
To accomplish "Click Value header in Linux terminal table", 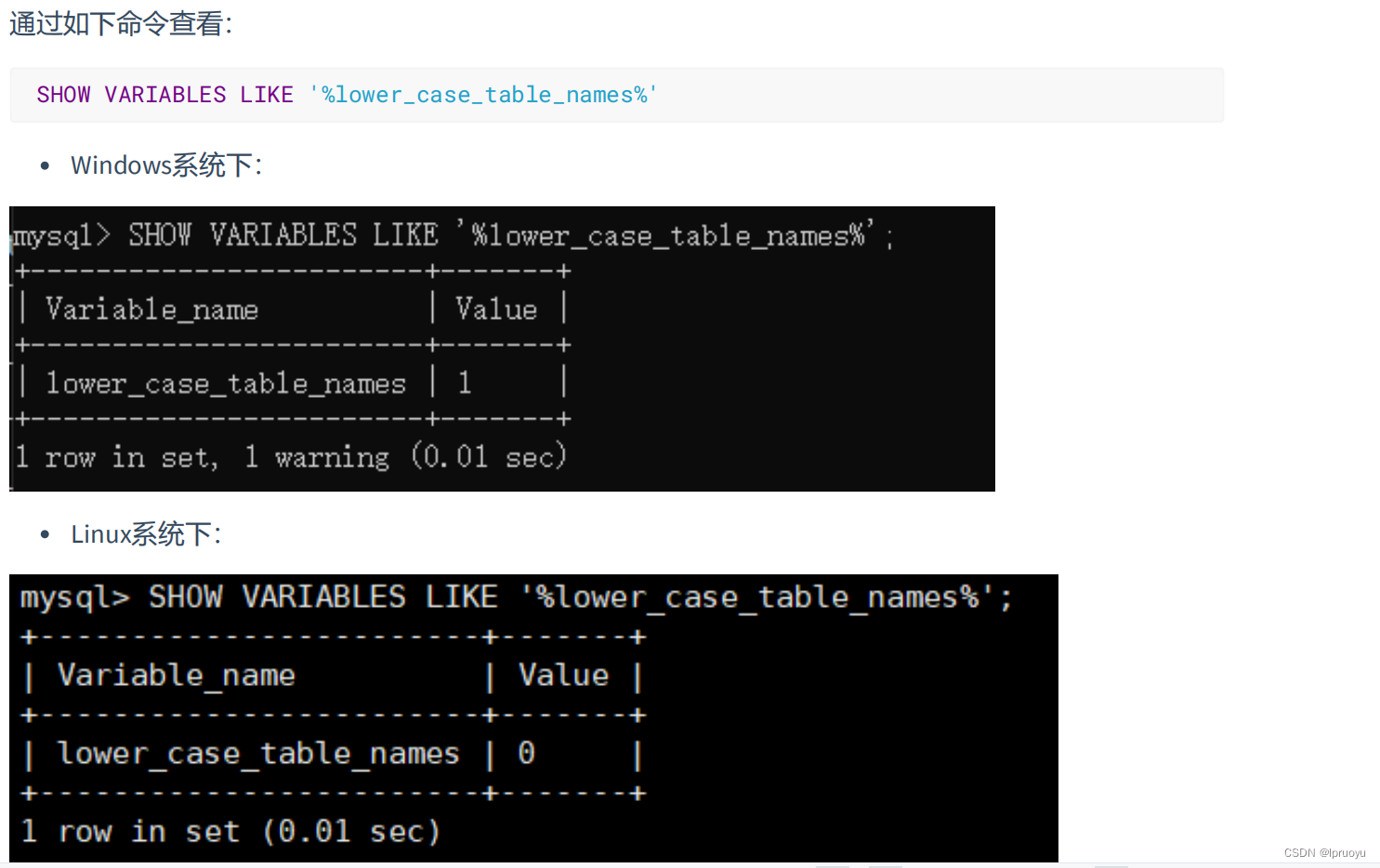I will coord(564,675).
